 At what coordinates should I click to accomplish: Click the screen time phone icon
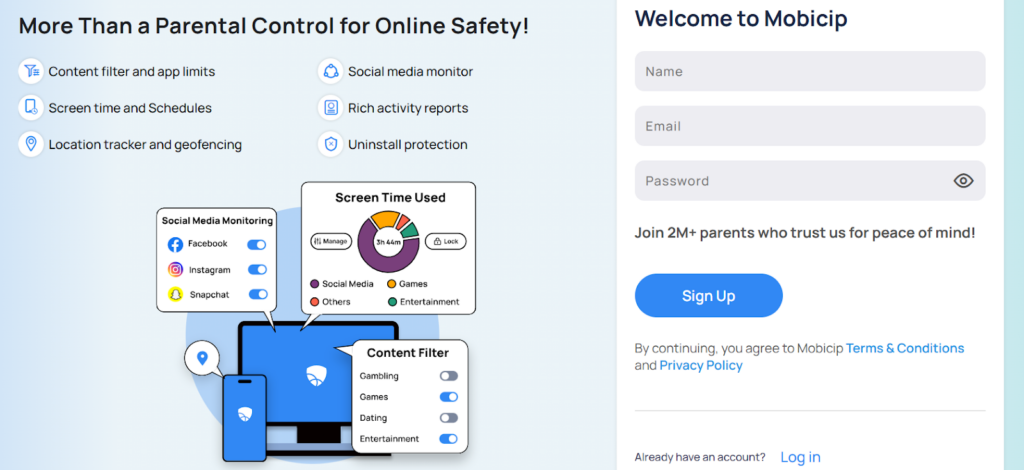click(31, 107)
